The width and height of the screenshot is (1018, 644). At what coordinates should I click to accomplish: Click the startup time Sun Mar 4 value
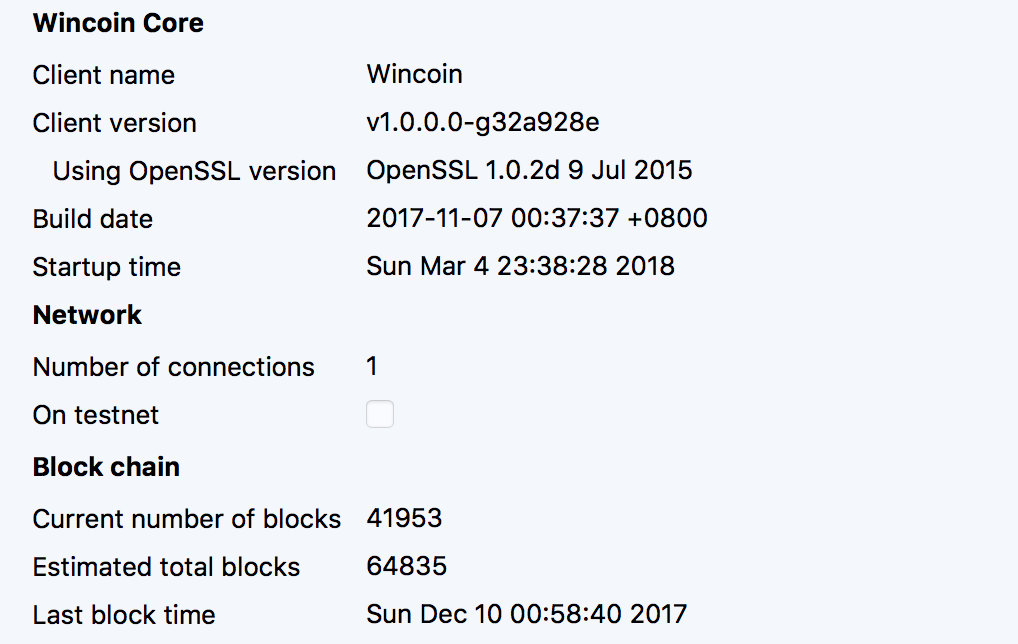click(521, 266)
